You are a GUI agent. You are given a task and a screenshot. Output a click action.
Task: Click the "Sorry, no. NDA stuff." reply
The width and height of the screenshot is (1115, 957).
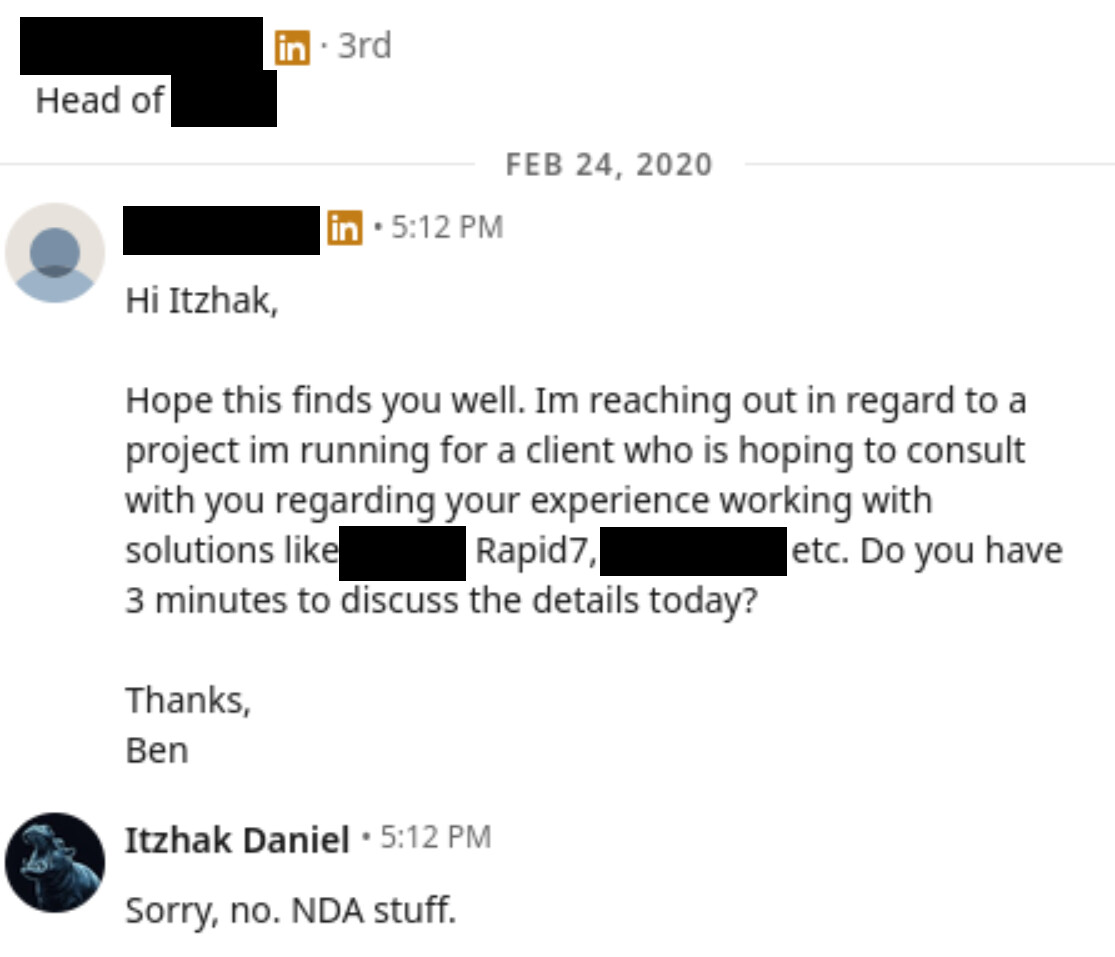point(290,910)
